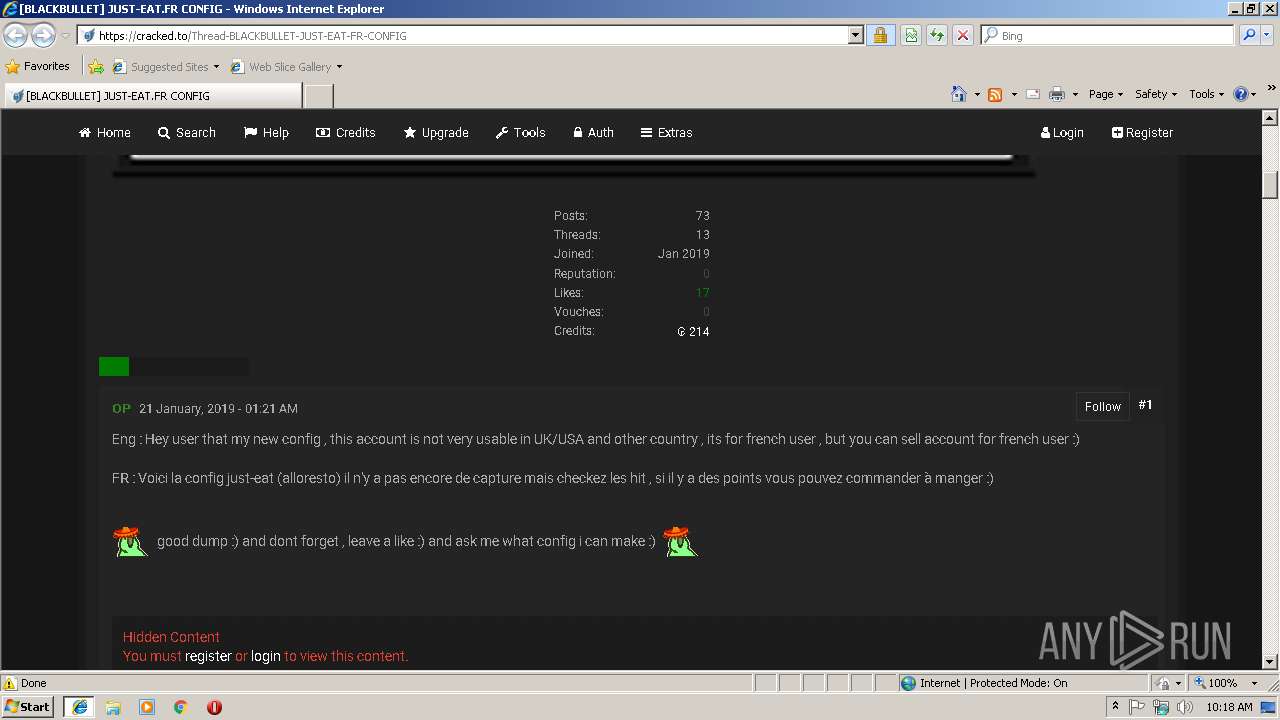Screen dimensions: 1280x720
Task: Click the 10:18 AM system clock
Action: click(1229, 707)
